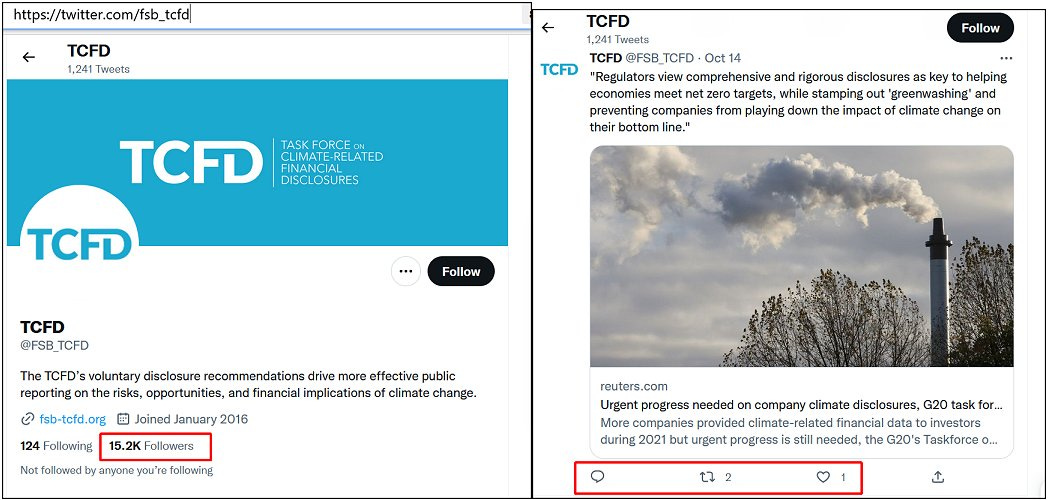Screen dimensions: 1050x500
Task: Select '1,241 Tweets' in the left header
Action: pos(98,69)
